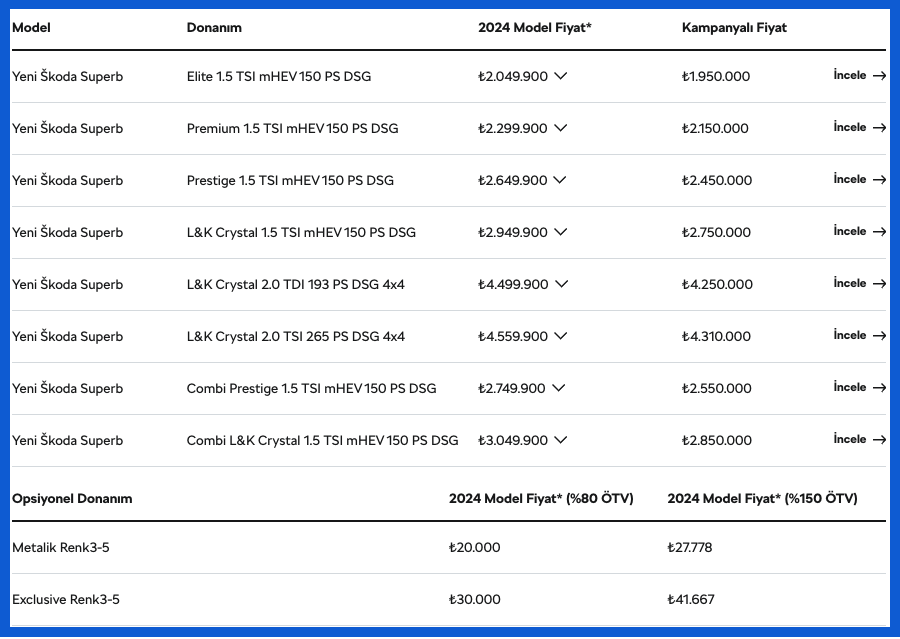The height and width of the screenshot is (639, 900).
Task: Expand price chevron for L&K Crystal 2.0 TDI
Action: click(562, 284)
